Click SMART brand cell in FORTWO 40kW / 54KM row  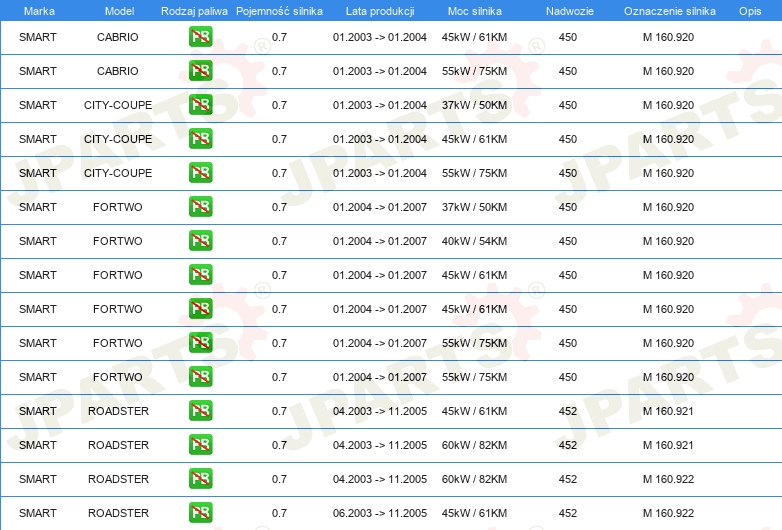point(38,241)
